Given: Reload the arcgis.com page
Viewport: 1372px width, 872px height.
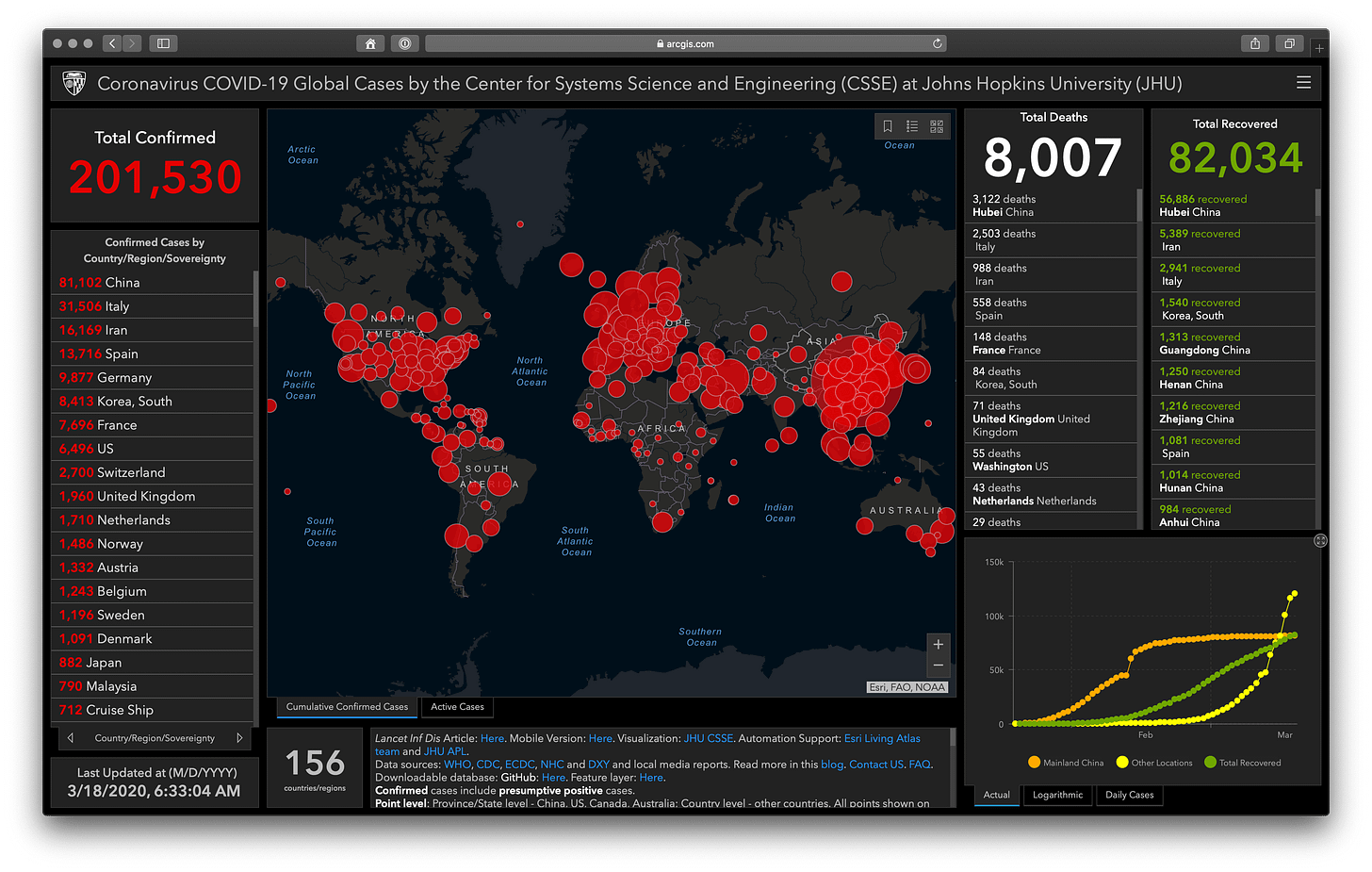Looking at the screenshot, I should [937, 43].
